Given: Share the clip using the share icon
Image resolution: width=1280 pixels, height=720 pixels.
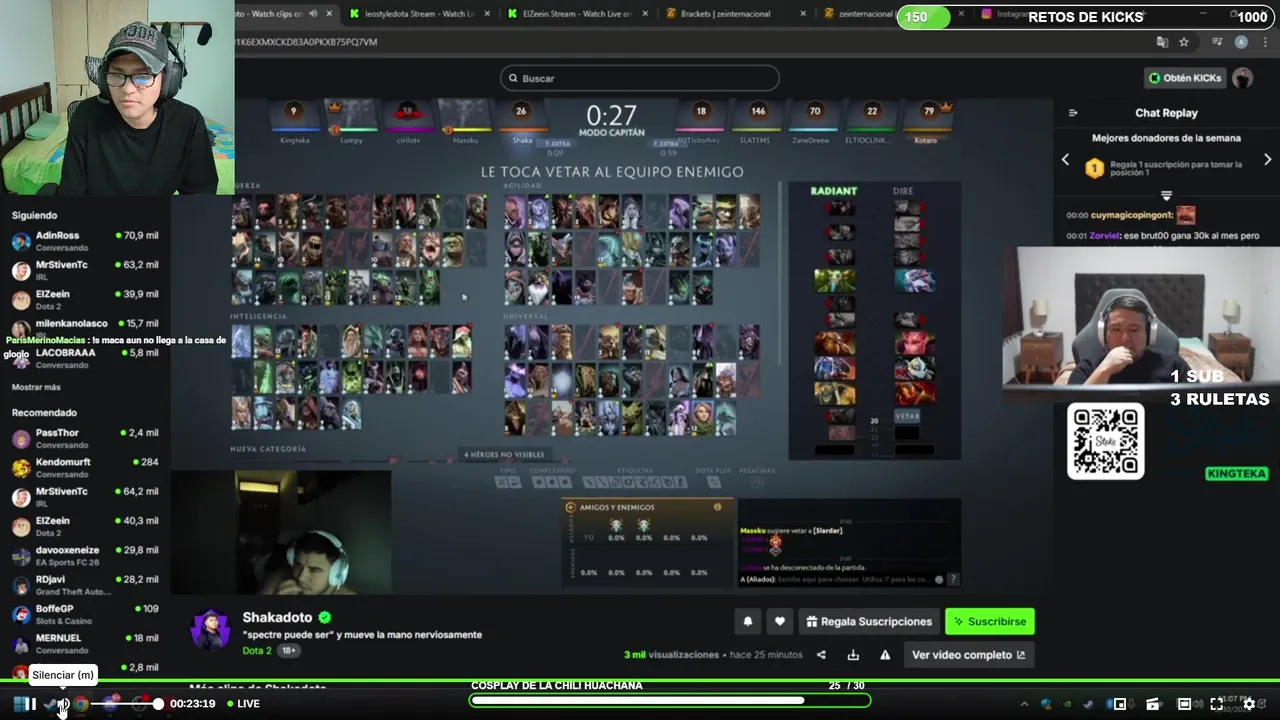Looking at the screenshot, I should (x=821, y=655).
